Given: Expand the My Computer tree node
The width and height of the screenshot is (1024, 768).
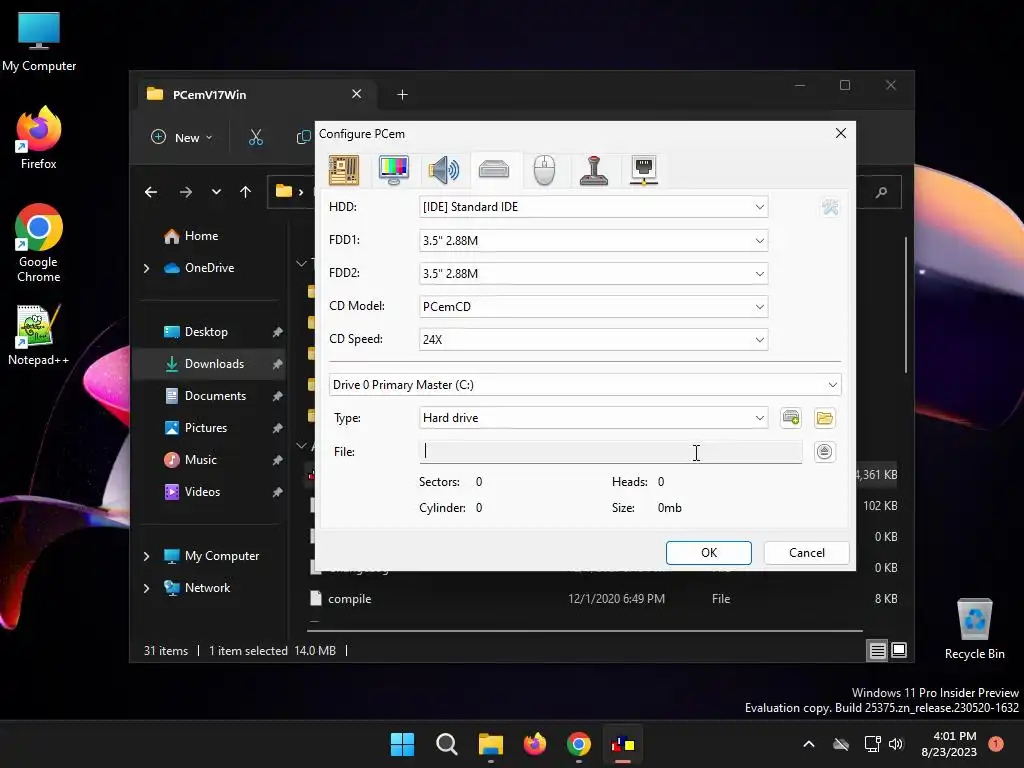Looking at the screenshot, I should 147,556.
